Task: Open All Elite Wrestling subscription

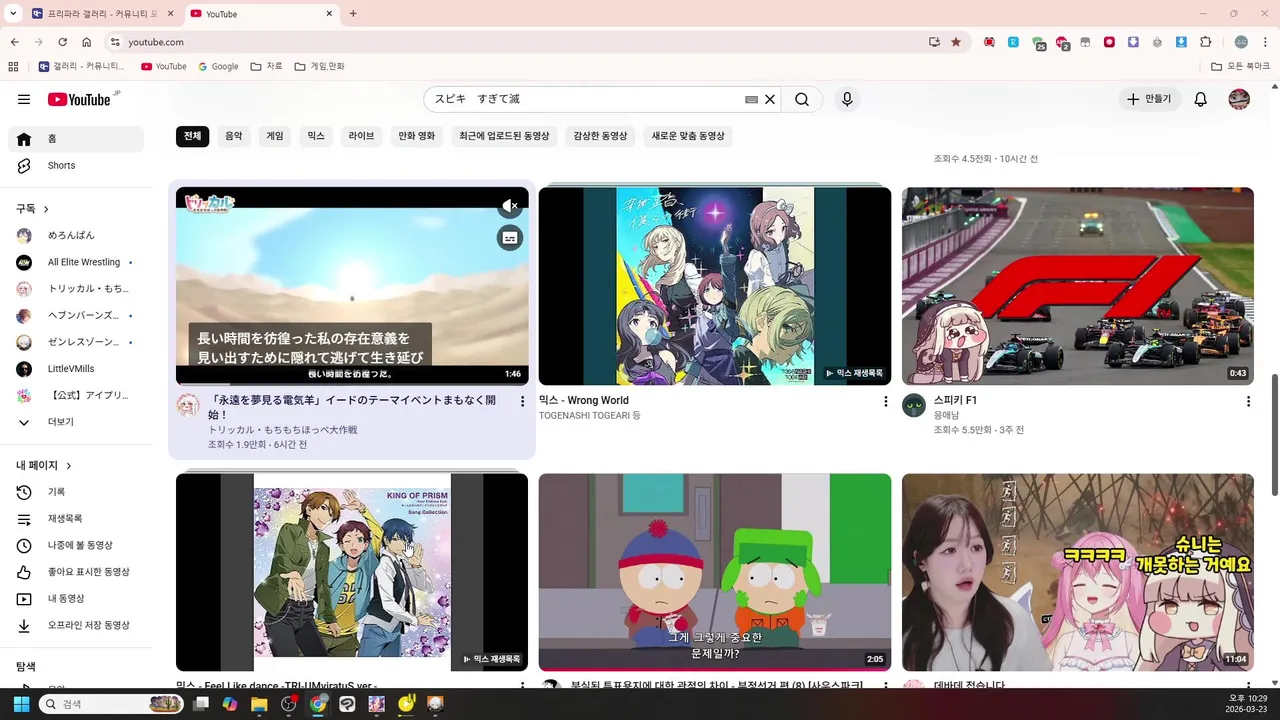Action: click(x=76, y=262)
